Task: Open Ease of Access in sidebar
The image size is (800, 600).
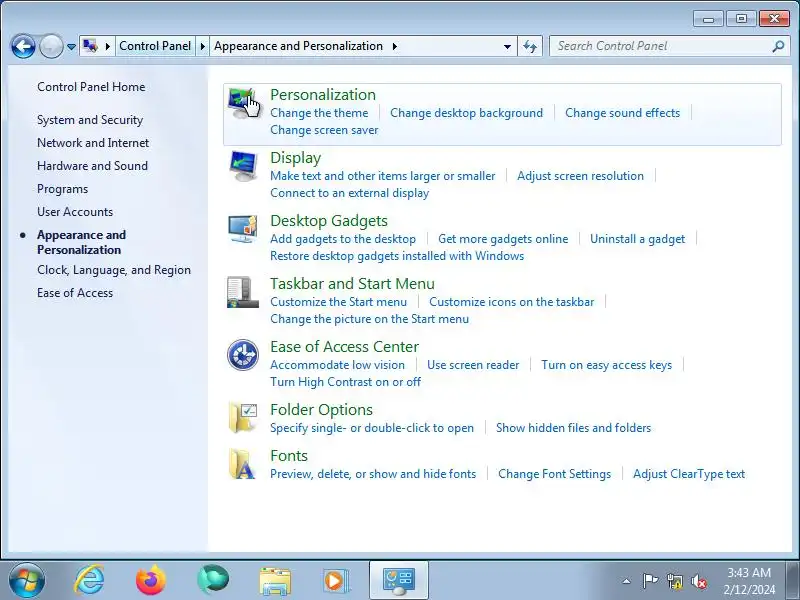Action: [x=75, y=293]
